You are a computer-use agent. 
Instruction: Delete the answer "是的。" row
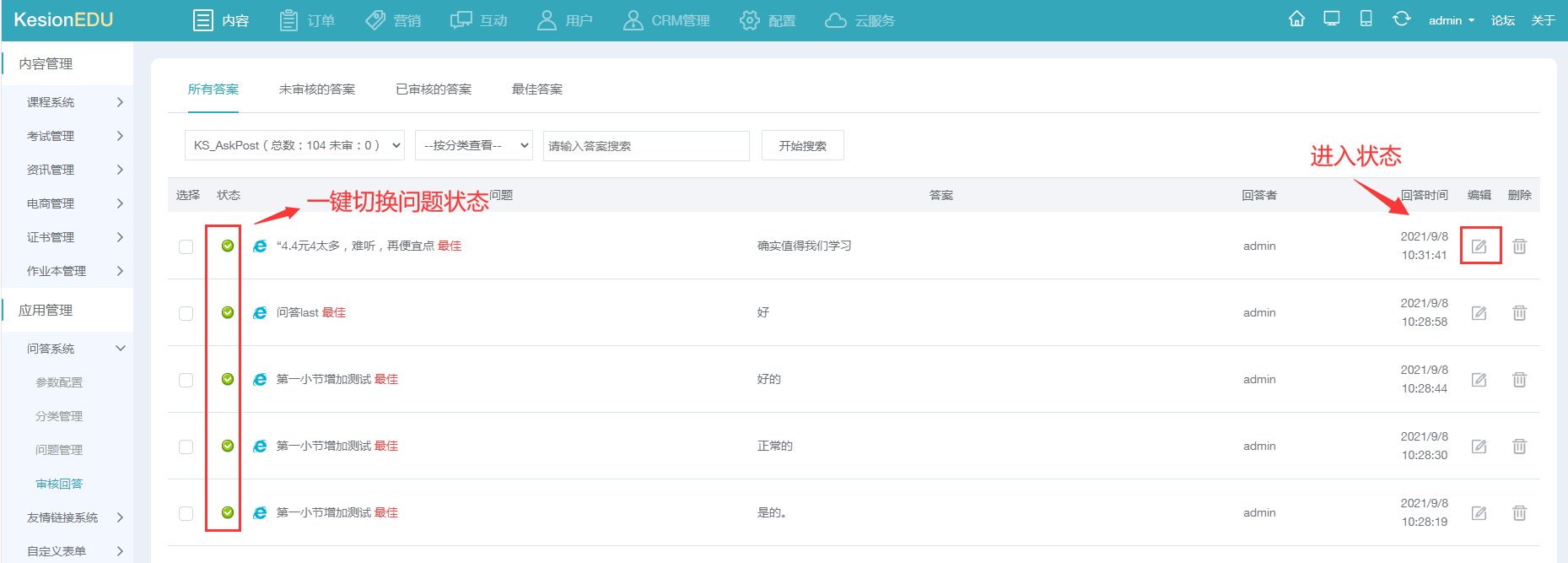click(x=1519, y=513)
